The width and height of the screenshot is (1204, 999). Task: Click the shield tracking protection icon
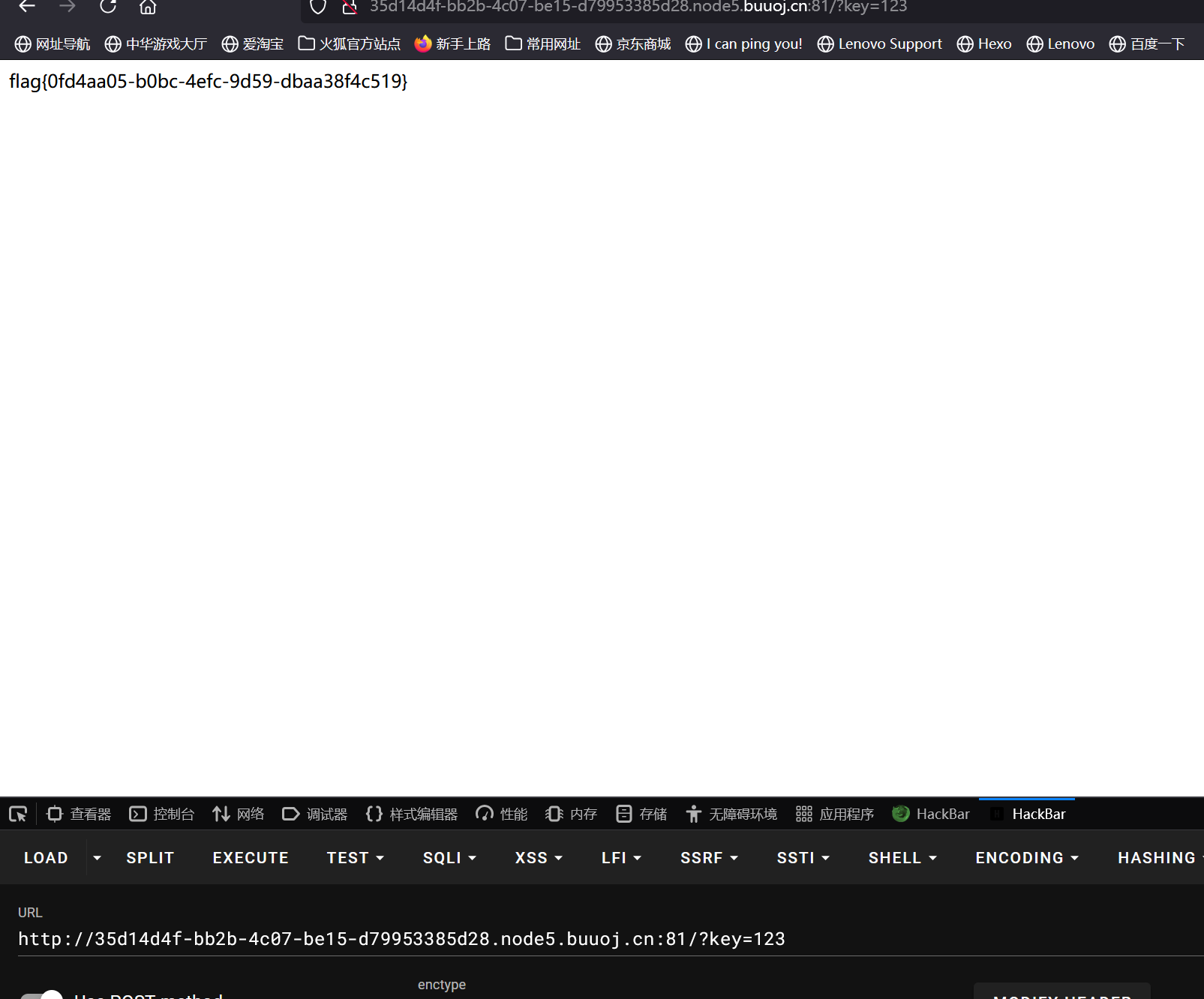pos(318,7)
